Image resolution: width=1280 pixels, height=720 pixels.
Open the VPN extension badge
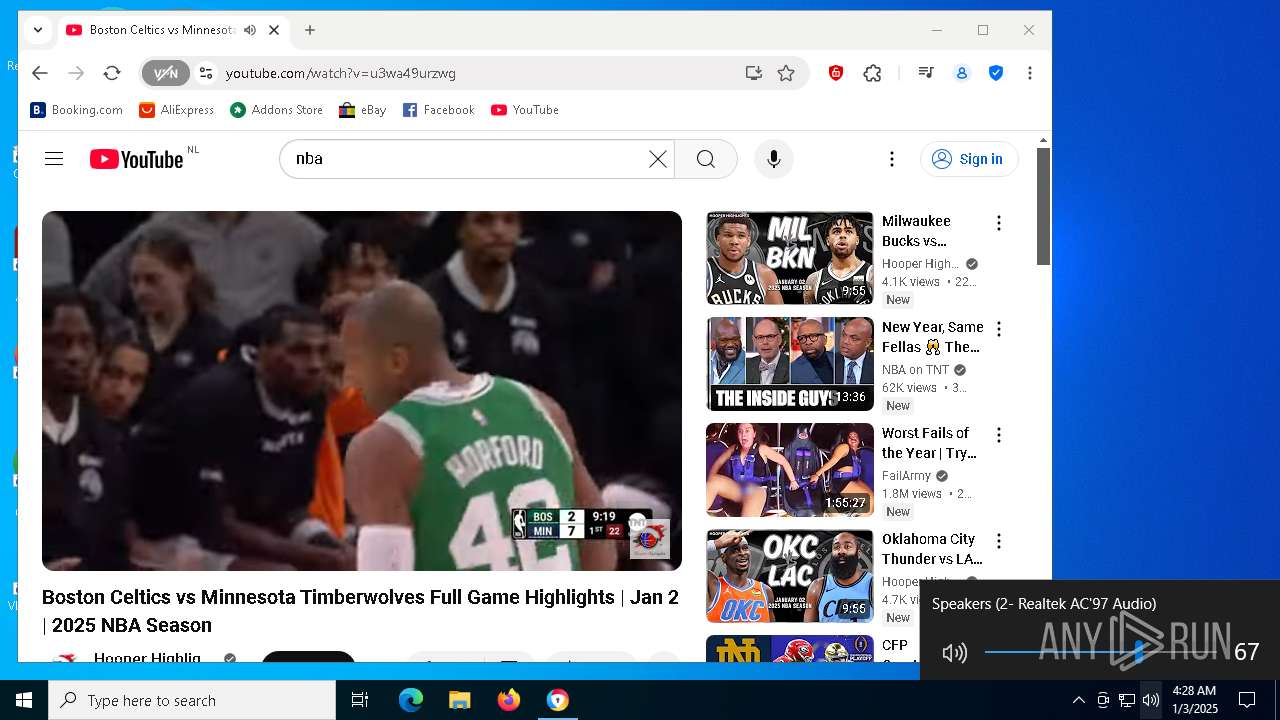pyautogui.click(x=165, y=73)
